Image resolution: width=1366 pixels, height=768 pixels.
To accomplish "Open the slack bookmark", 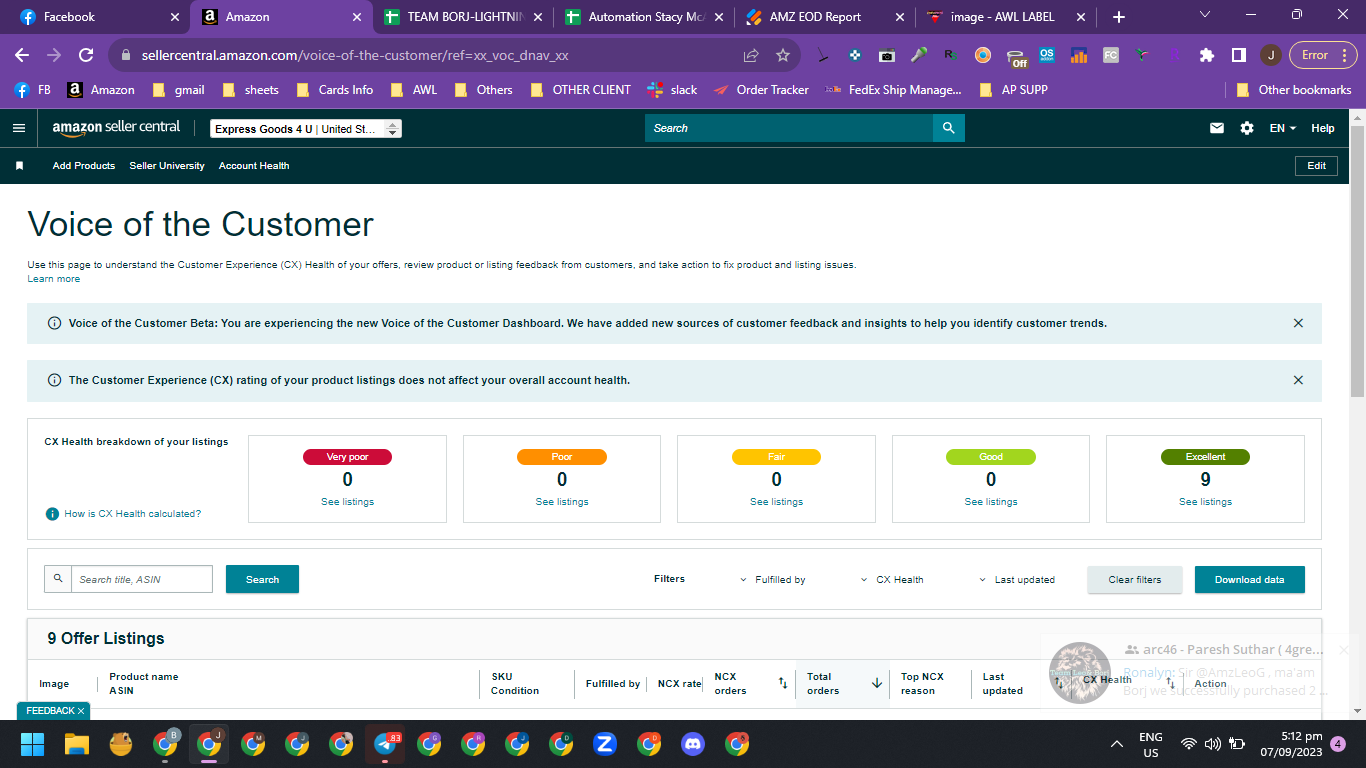I will point(672,90).
